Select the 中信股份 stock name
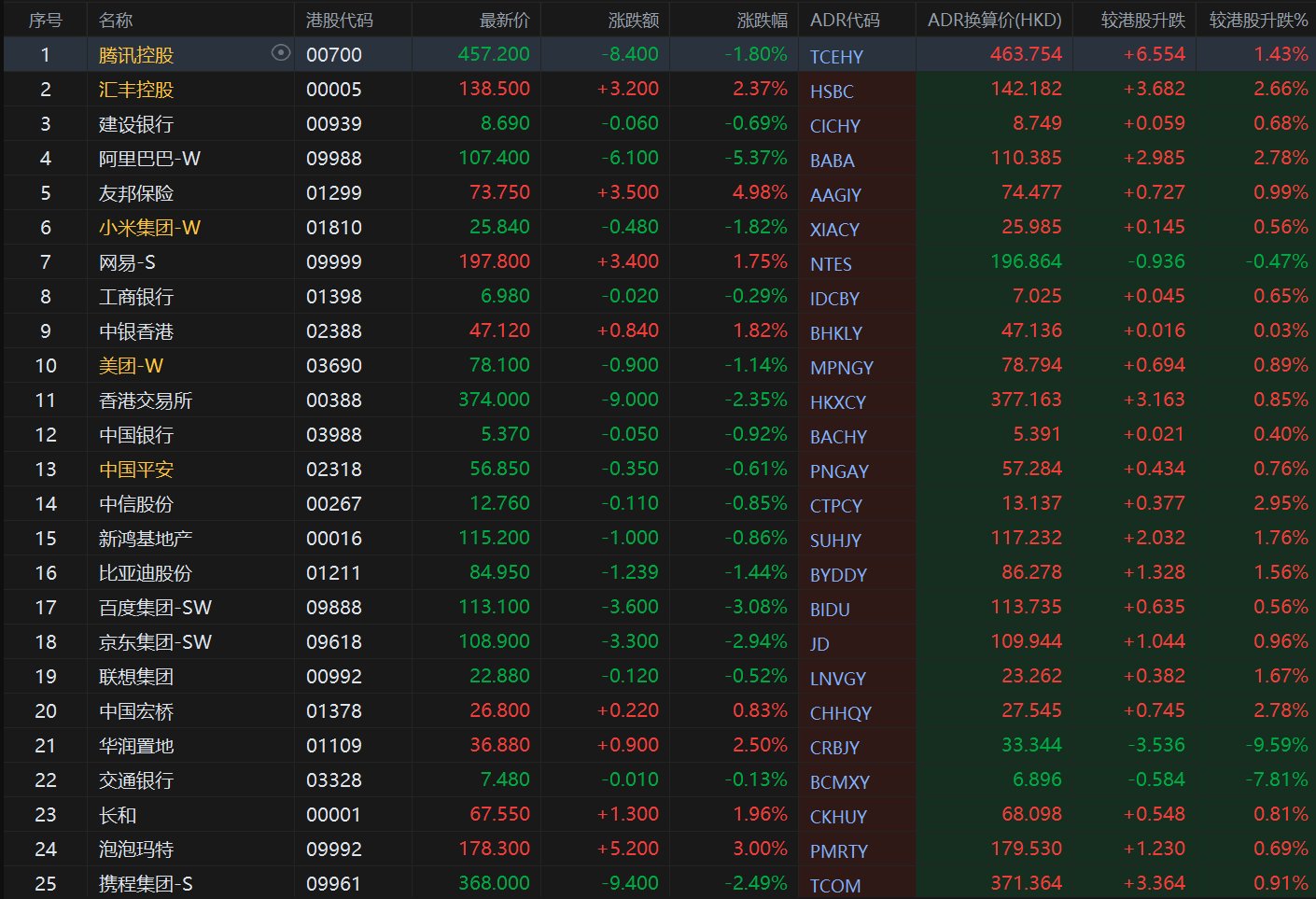1316x899 pixels. (x=136, y=504)
